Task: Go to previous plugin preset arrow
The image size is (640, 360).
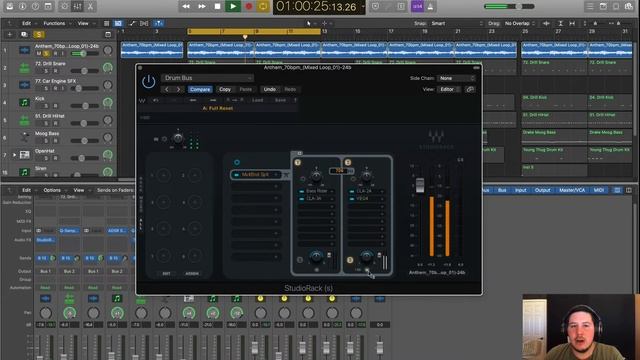Action: [x=167, y=89]
